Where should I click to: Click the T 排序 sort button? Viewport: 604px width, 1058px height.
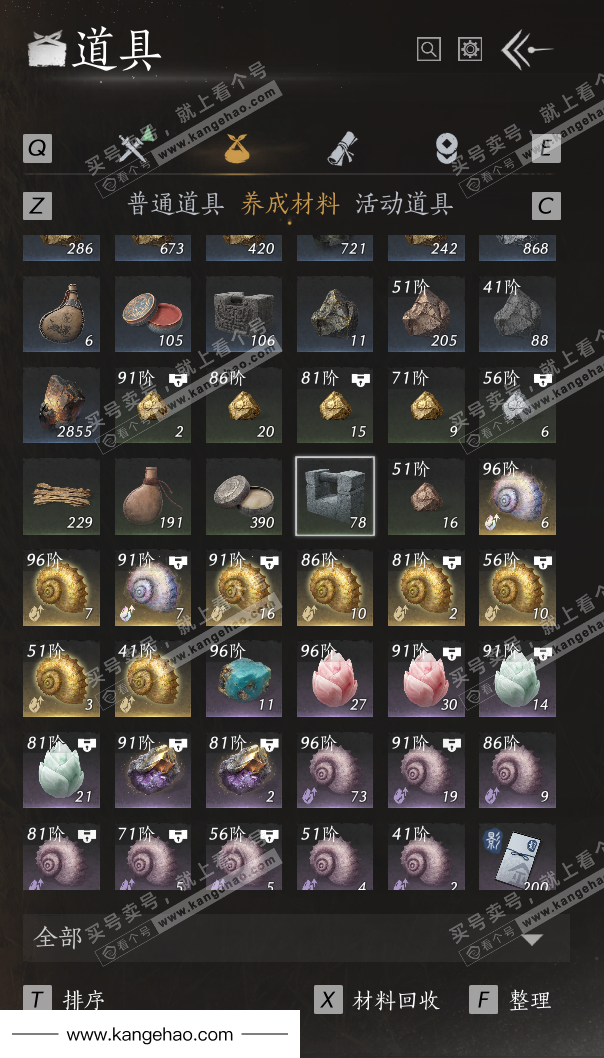(x=65, y=1000)
